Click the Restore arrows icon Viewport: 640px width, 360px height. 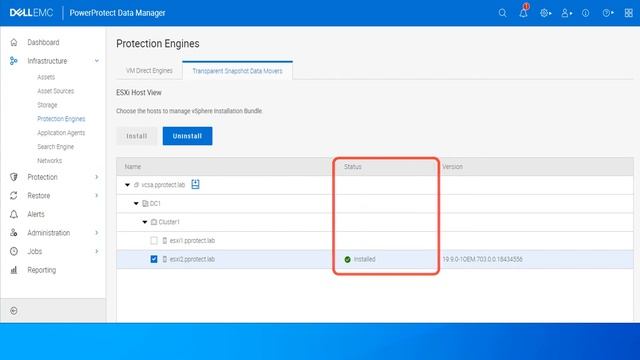[x=14, y=196]
